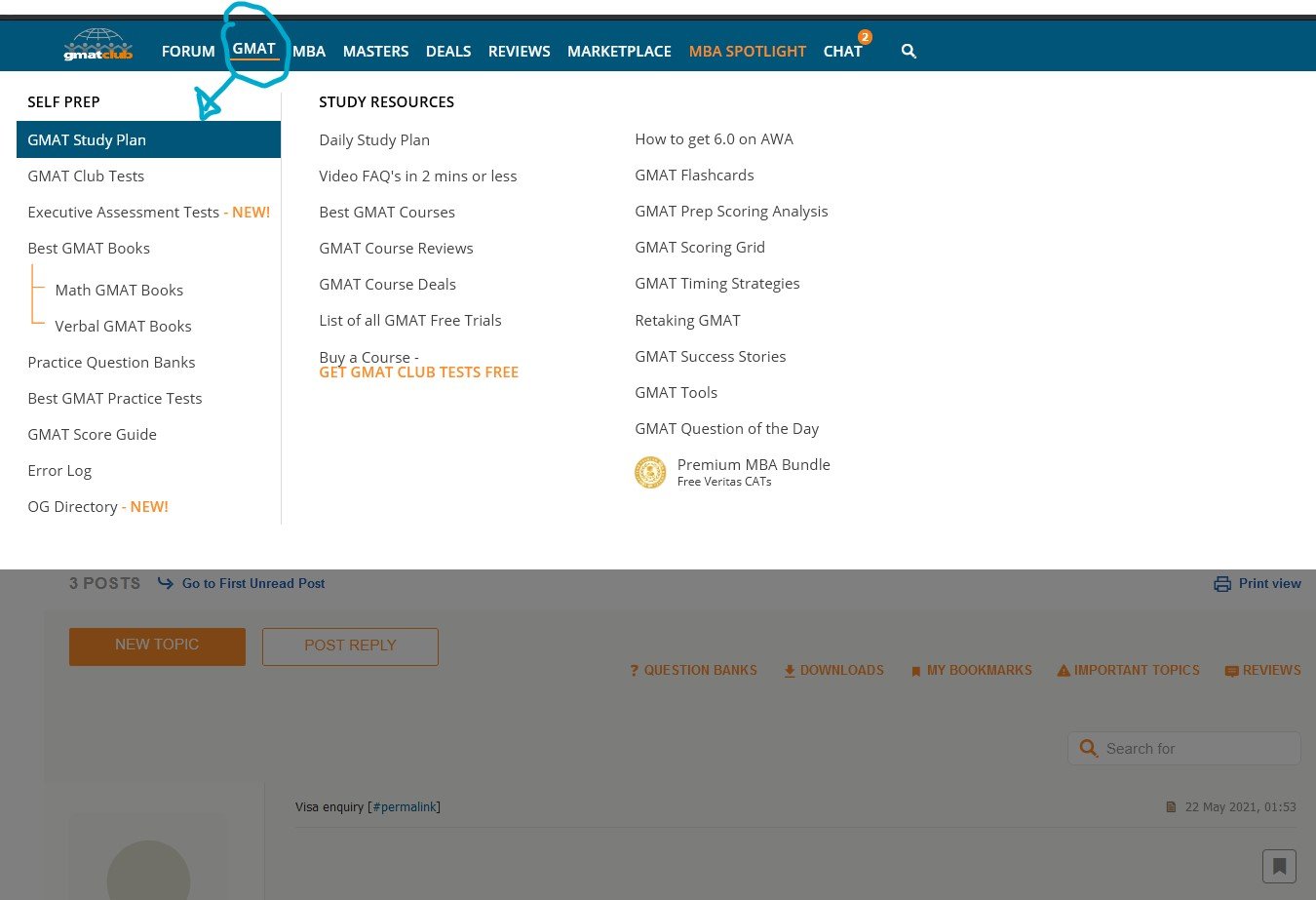Viewport: 1316px width, 900px height.
Task: Click the GMAT Club logo
Action: point(97,46)
